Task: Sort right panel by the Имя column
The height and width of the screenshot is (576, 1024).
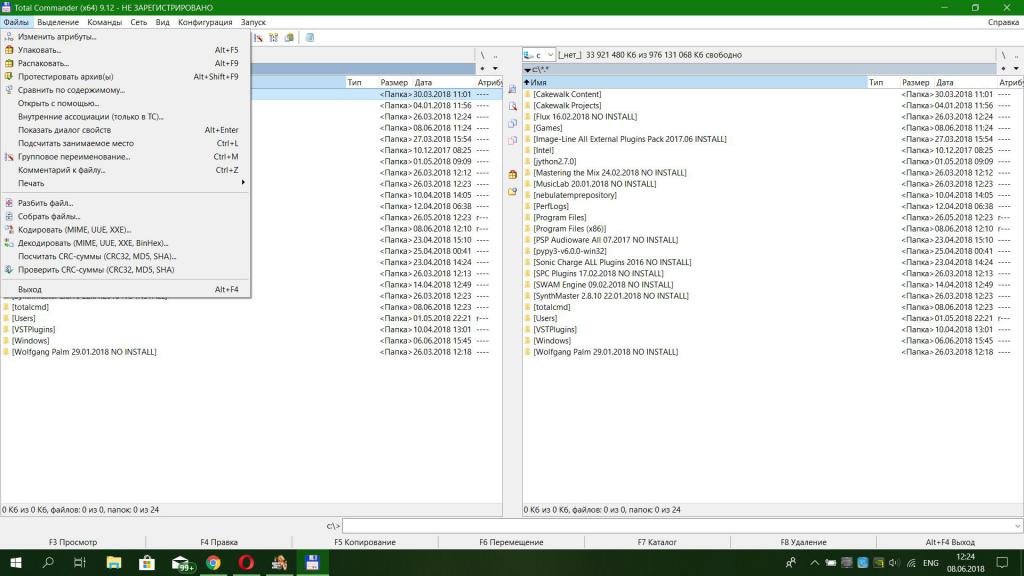Action: (694, 82)
